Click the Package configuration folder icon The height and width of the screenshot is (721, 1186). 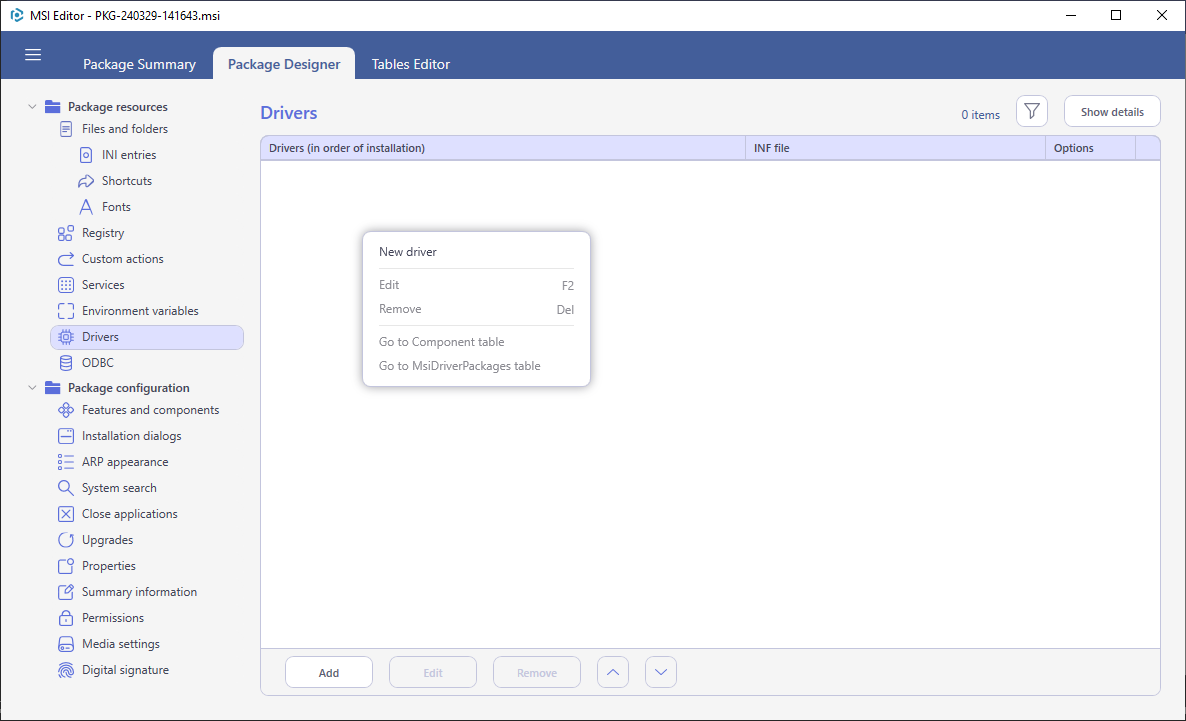pyautogui.click(x=52, y=388)
